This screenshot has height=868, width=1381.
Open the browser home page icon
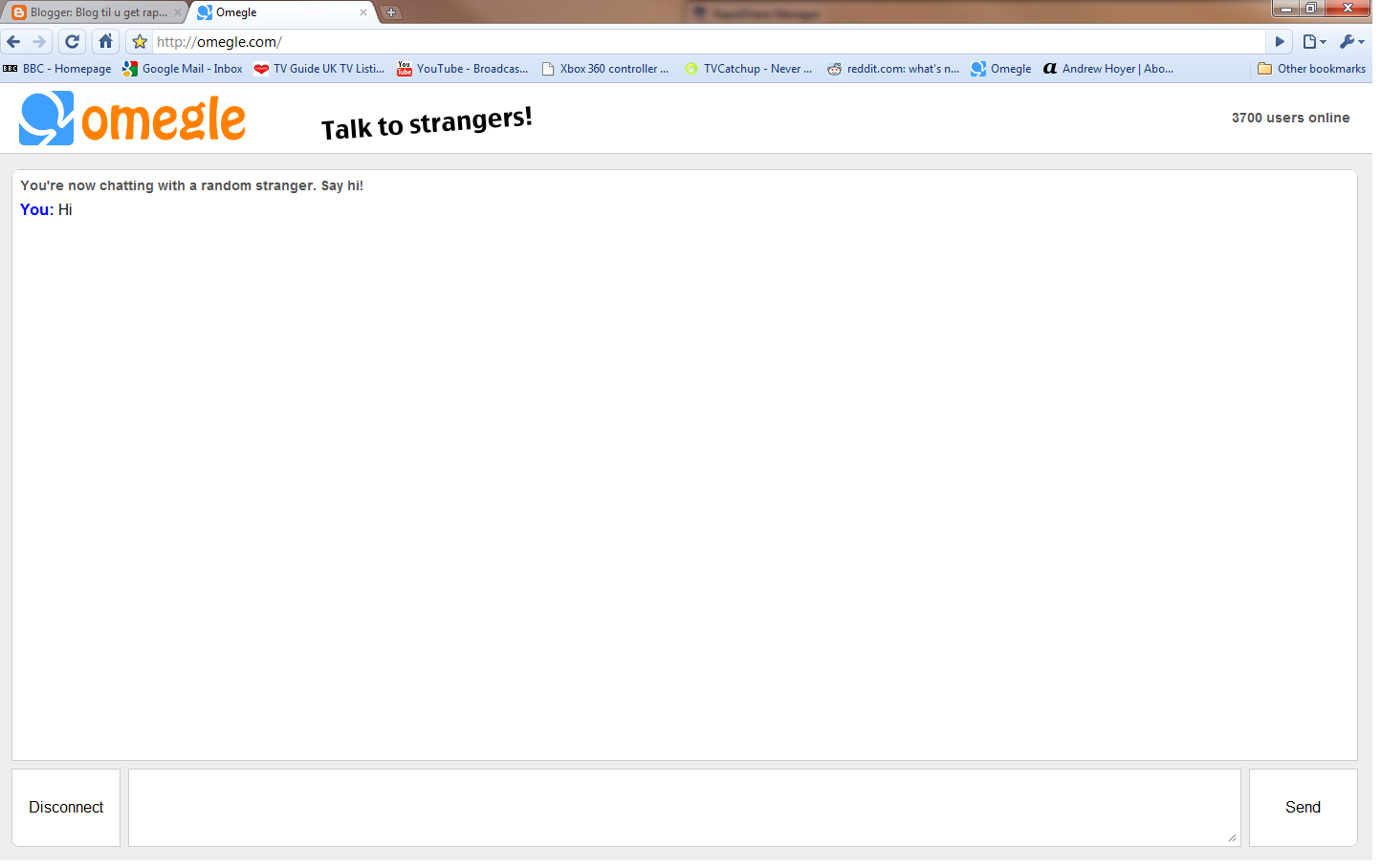coord(105,42)
